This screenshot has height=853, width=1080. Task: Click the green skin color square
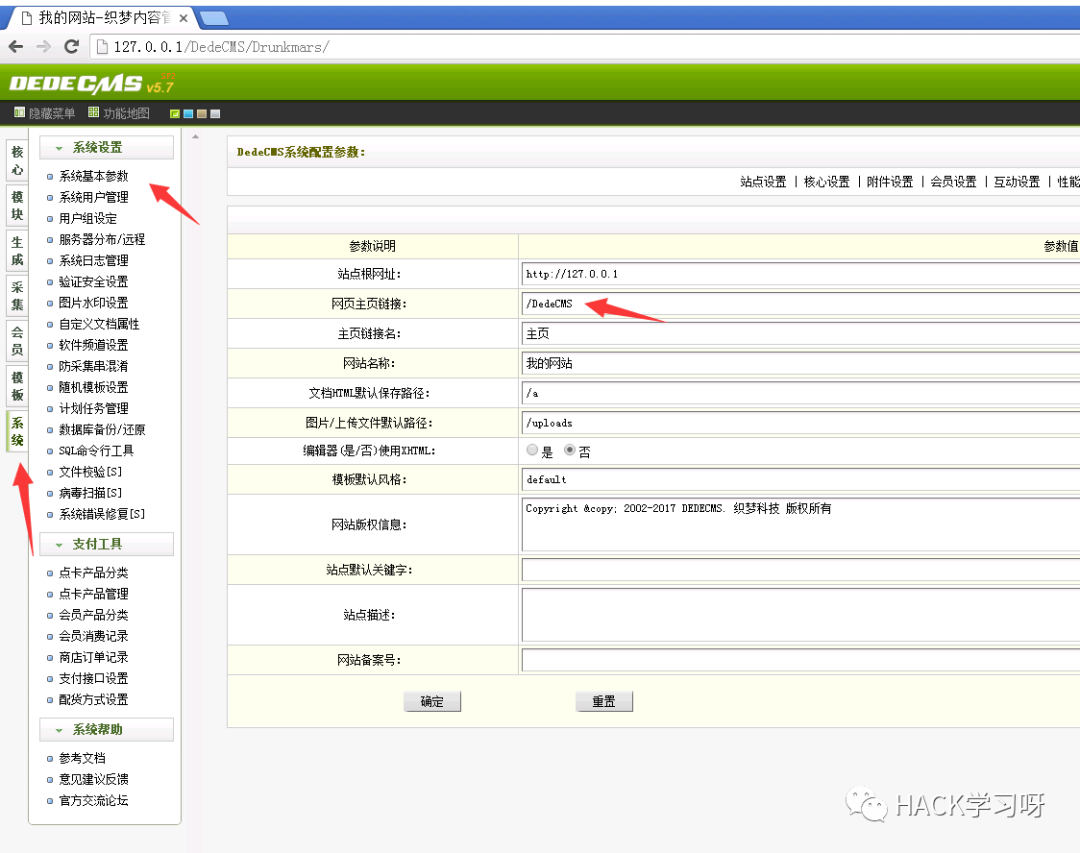(x=175, y=114)
